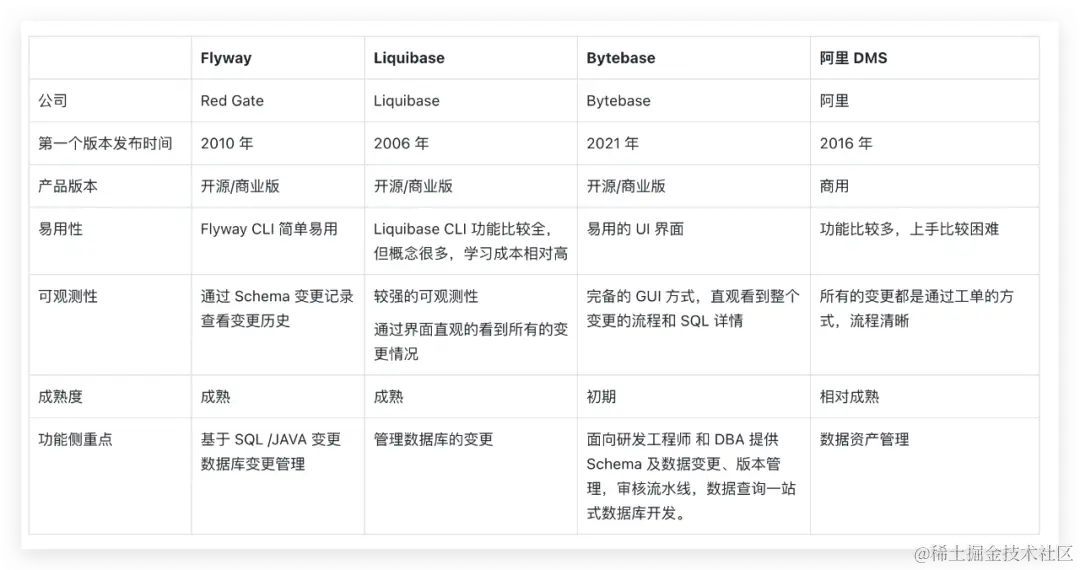The height and width of the screenshot is (570, 1080).
Task: Select the 可观测性 row label
Action: tap(68, 296)
